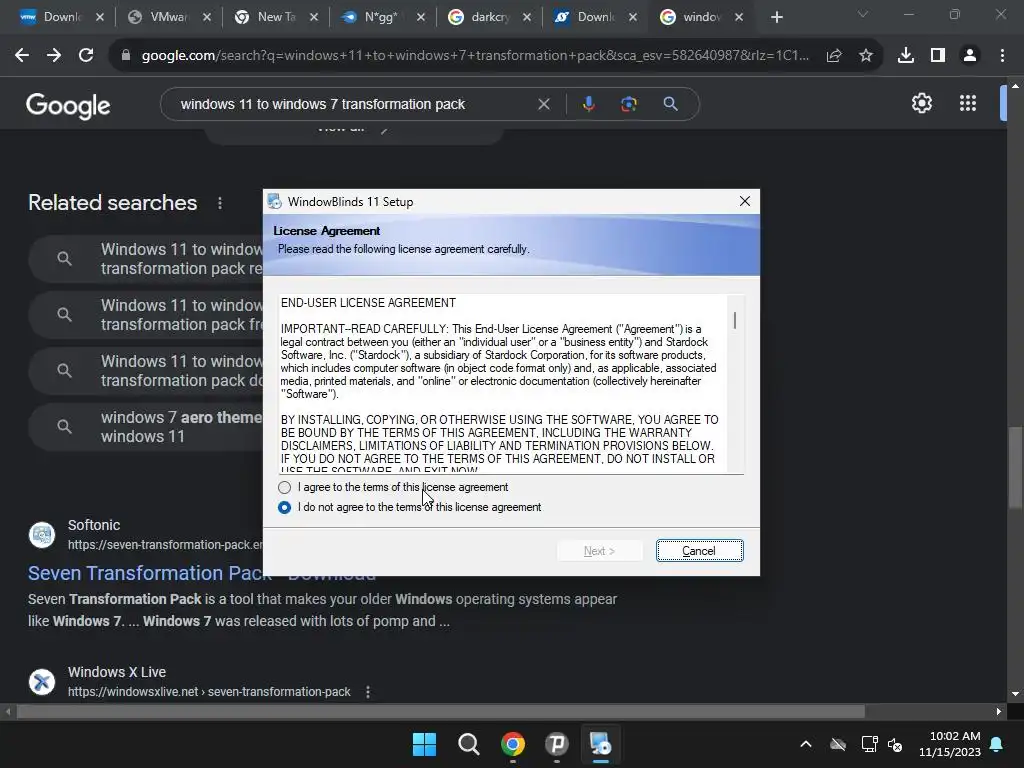
Task: Open the Chrome profile menu
Action: pyautogui.click(x=970, y=56)
